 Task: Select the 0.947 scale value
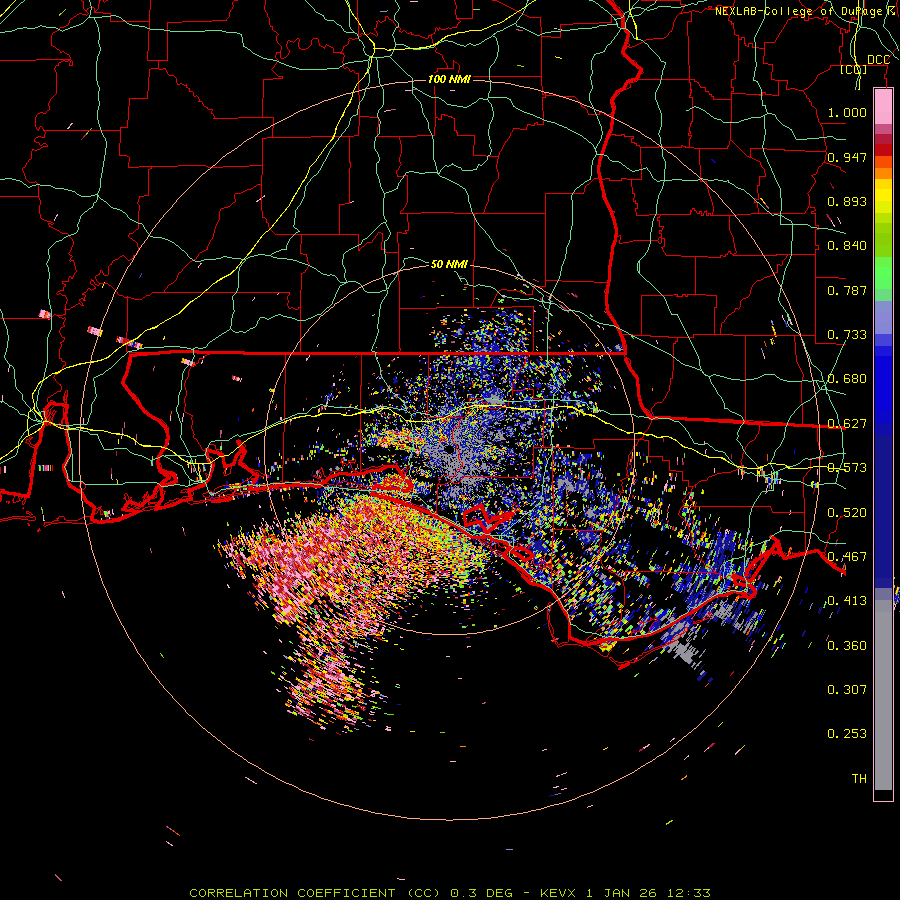click(x=847, y=157)
